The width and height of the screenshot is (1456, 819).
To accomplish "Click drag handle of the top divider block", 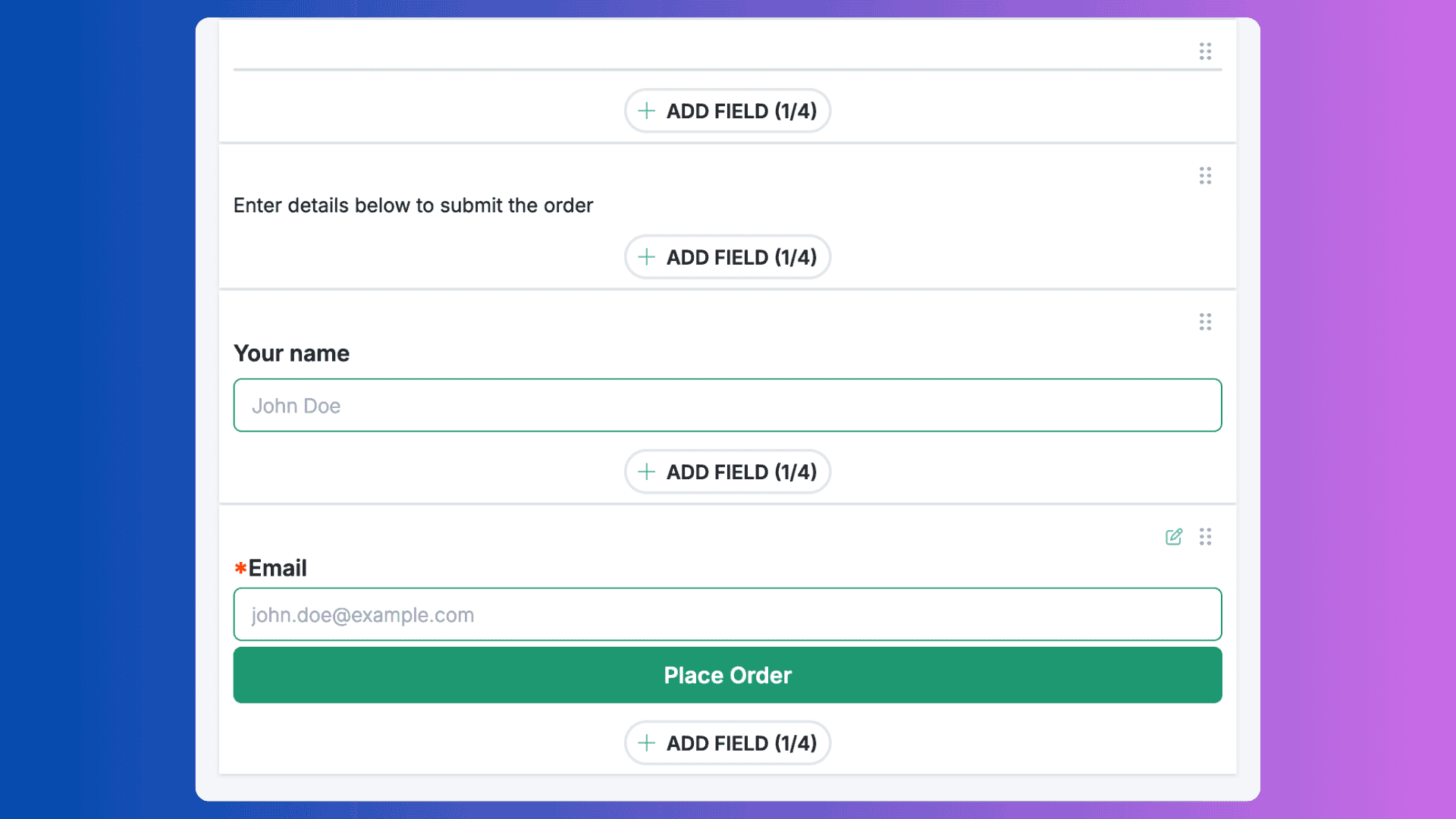I will [1205, 52].
